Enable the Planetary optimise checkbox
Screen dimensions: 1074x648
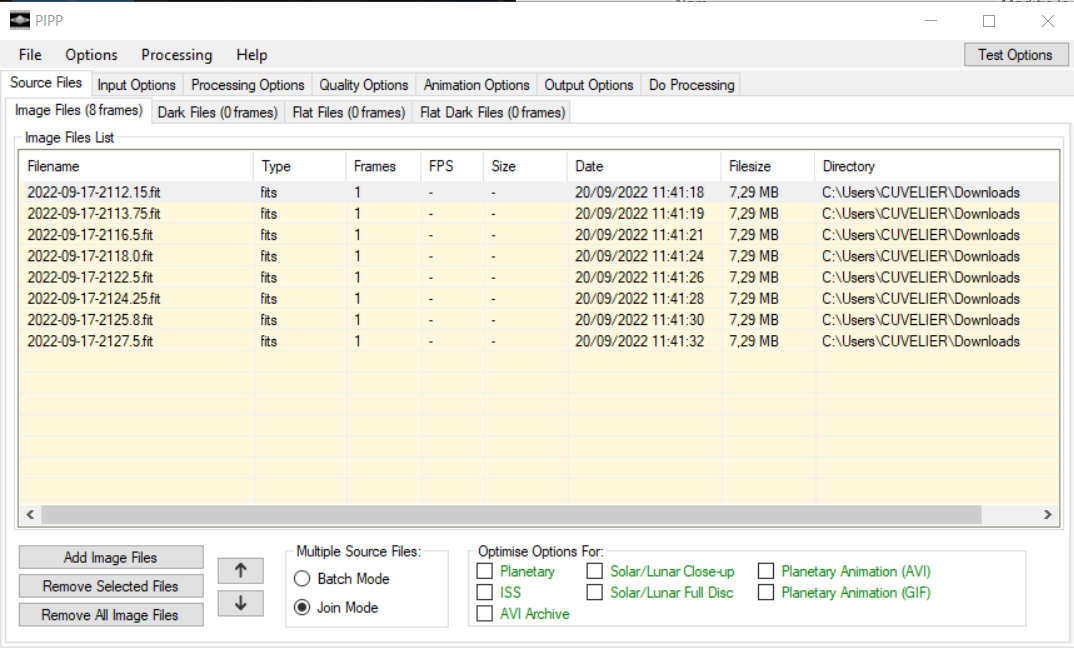484,571
